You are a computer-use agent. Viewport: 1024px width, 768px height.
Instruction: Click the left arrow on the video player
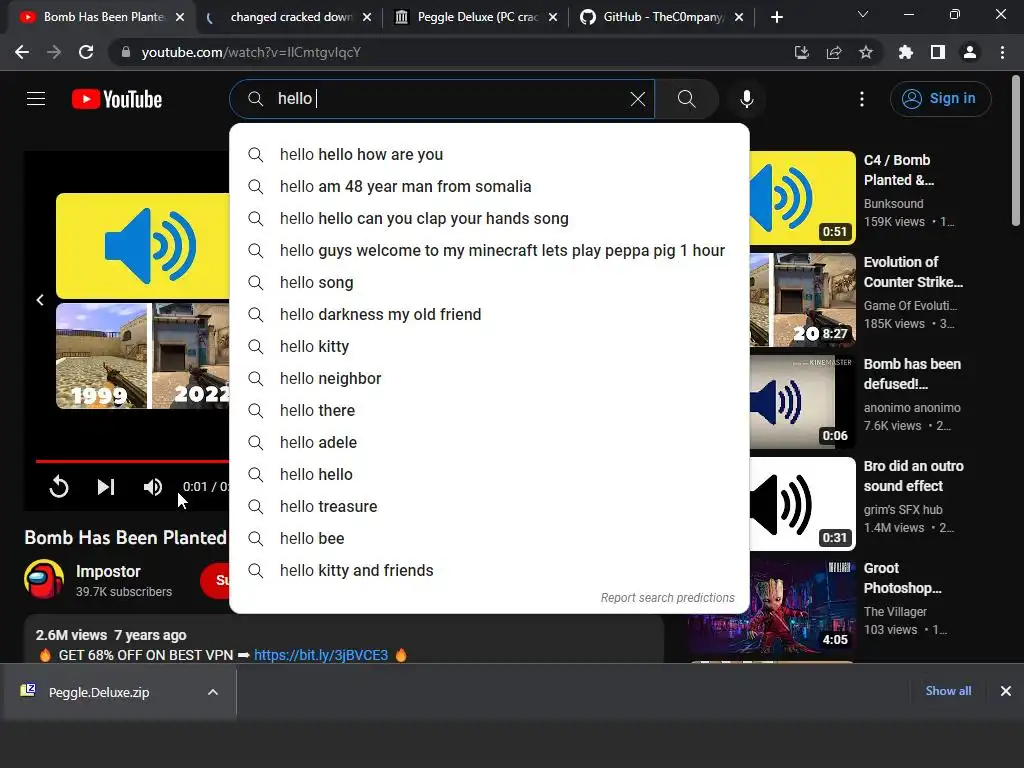(x=40, y=300)
